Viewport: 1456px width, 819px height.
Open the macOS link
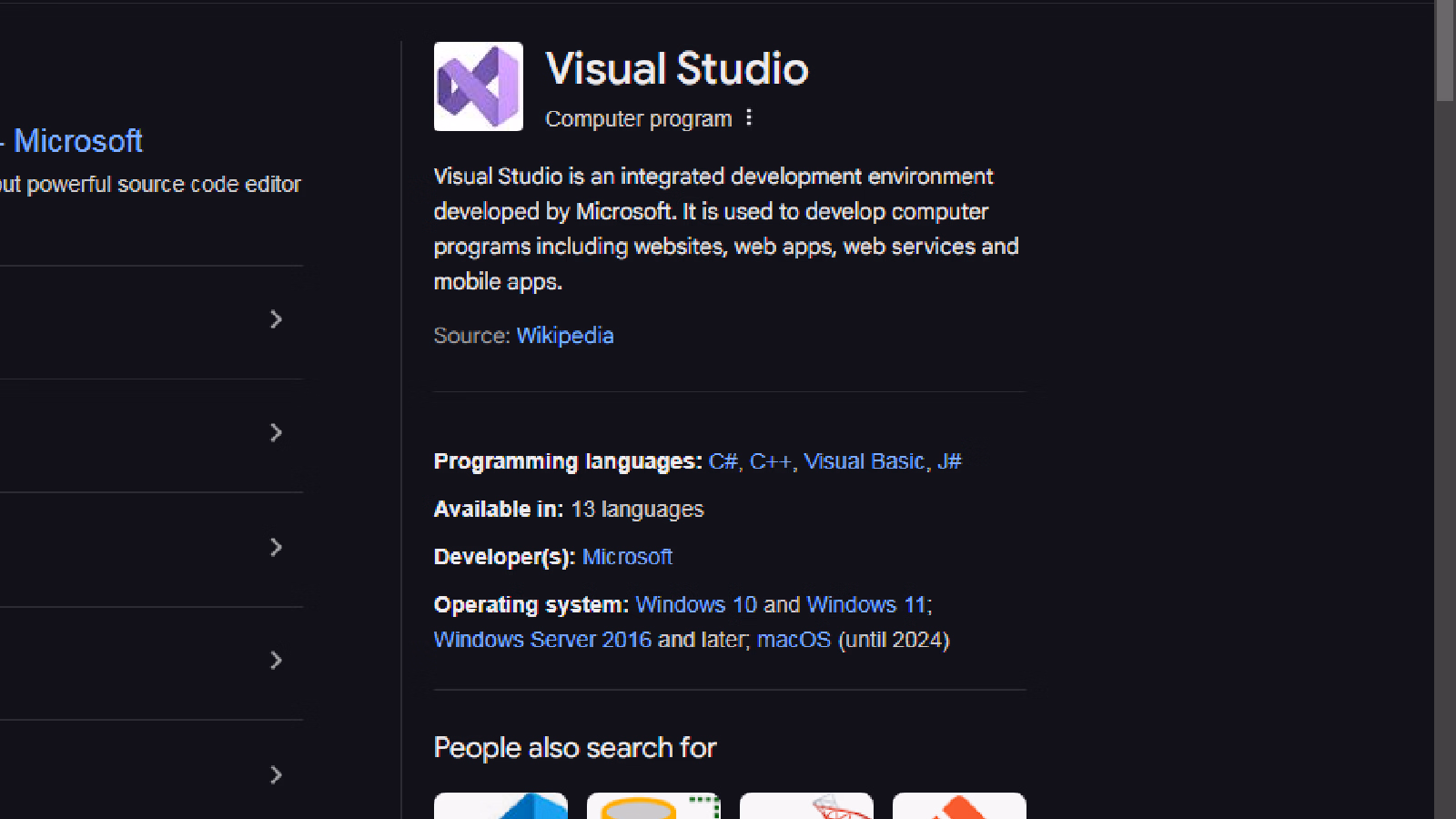click(x=794, y=640)
